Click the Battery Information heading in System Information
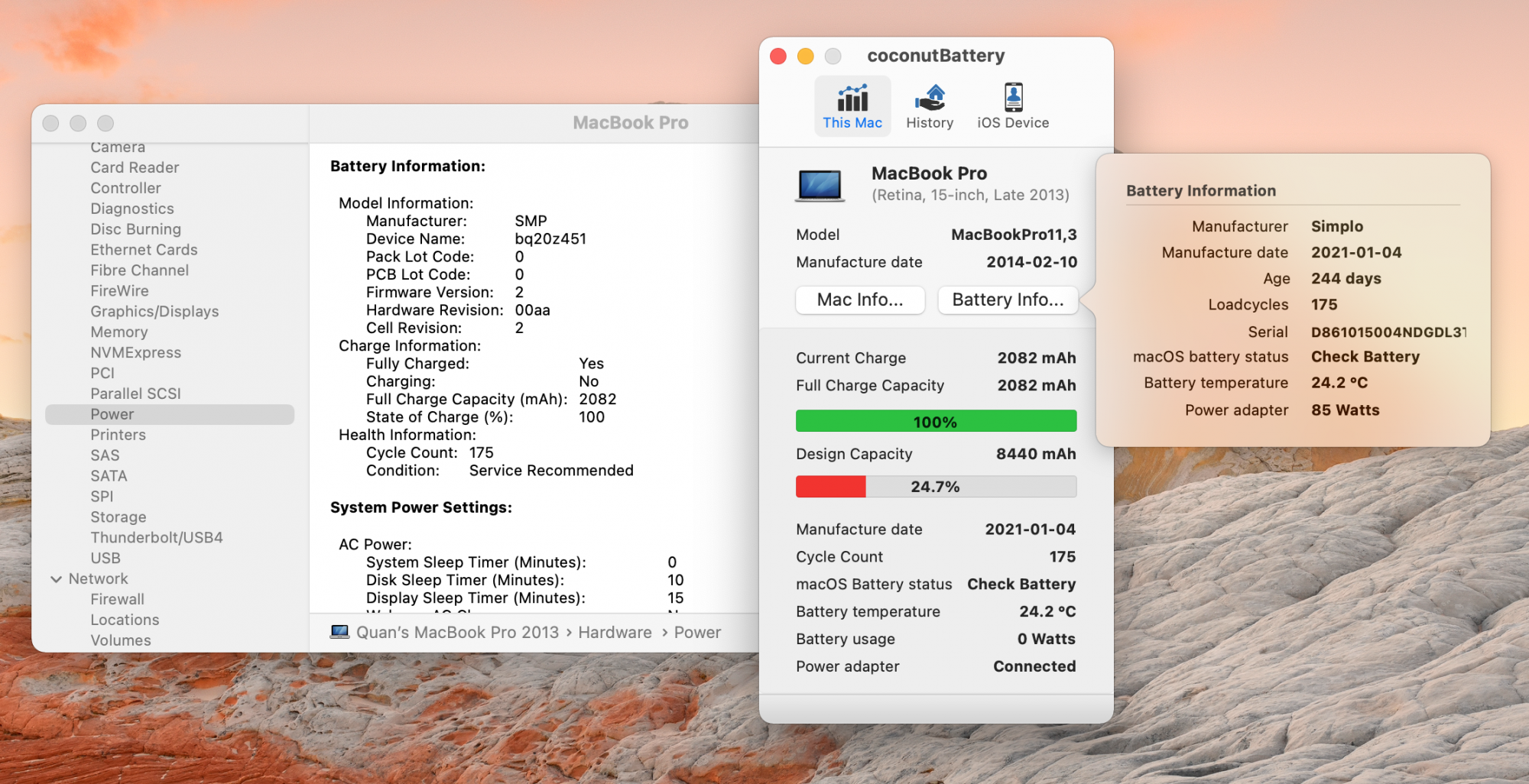The height and width of the screenshot is (784, 1529). [x=407, y=167]
